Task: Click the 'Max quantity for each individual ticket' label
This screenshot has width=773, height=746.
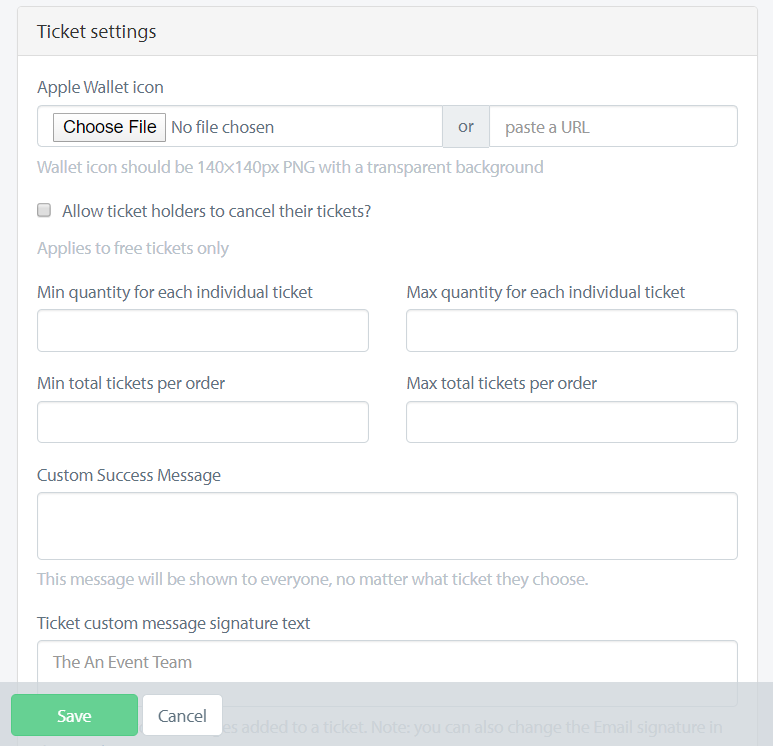Action: 546,292
